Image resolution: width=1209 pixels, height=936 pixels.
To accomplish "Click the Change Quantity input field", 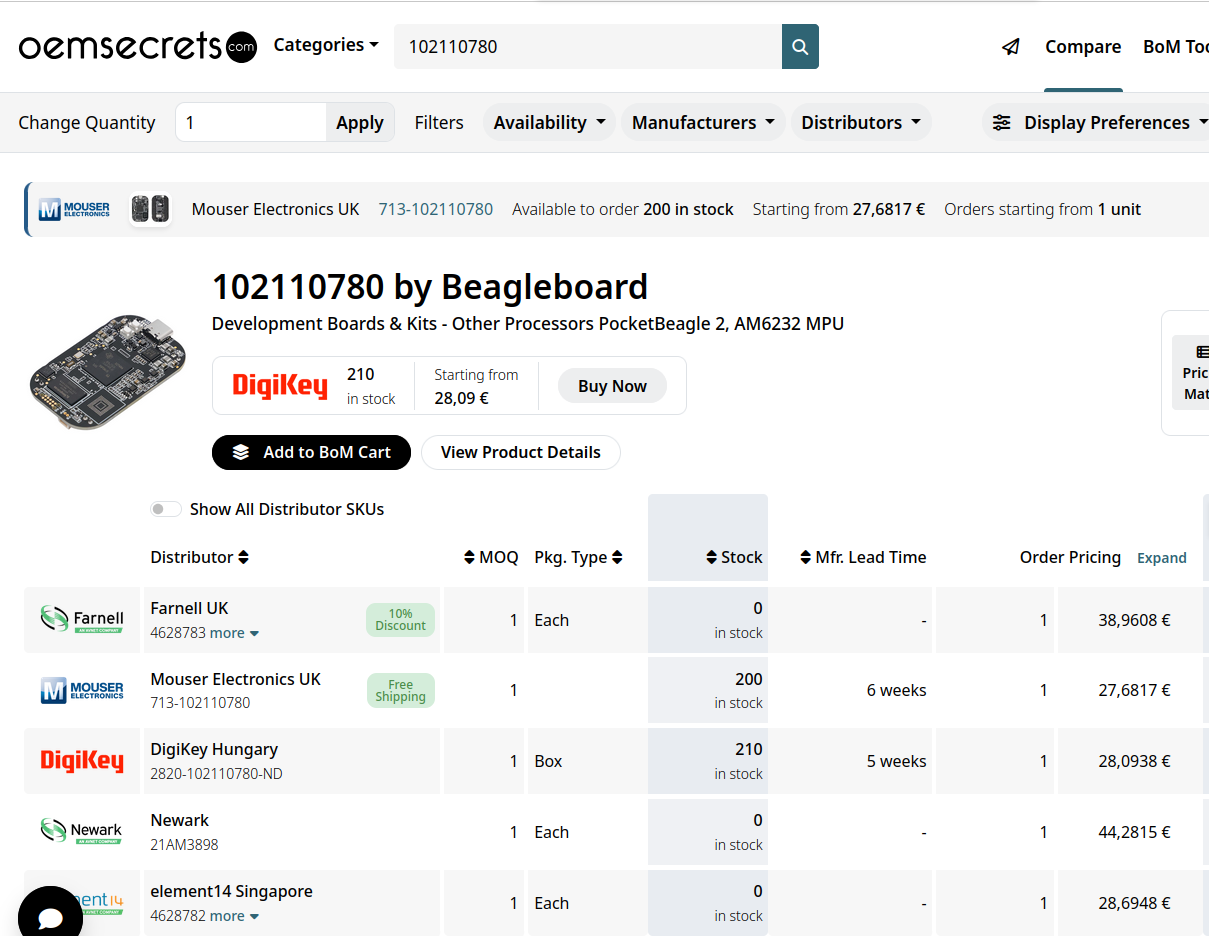I will tap(251, 122).
